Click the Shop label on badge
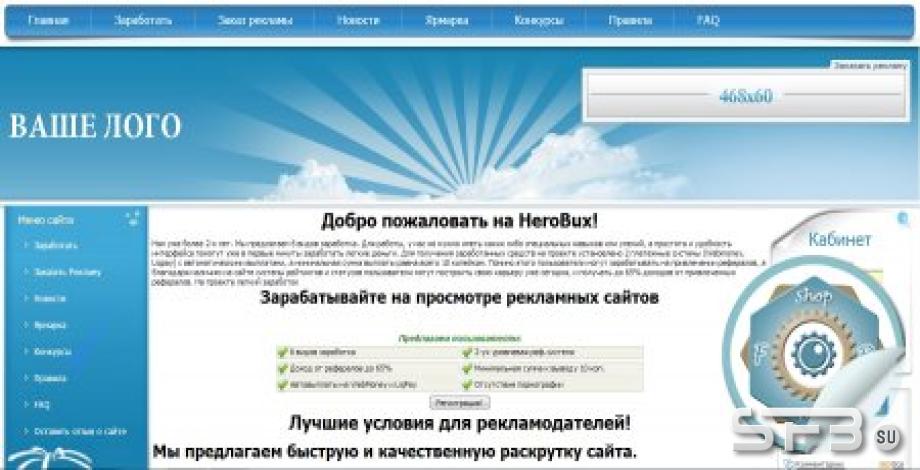The width and height of the screenshot is (920, 470). (x=813, y=295)
